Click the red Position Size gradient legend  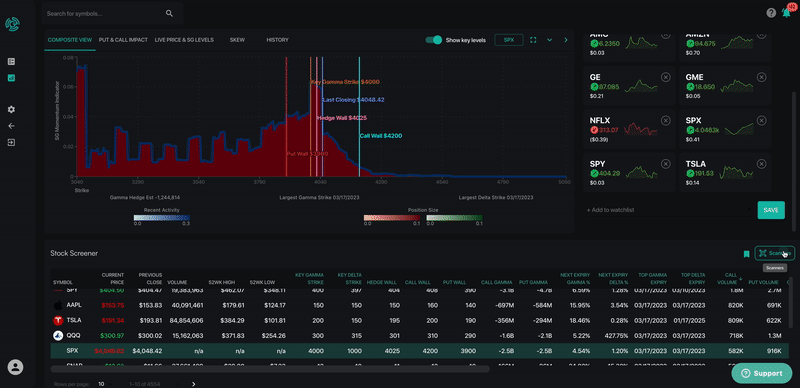click(x=391, y=217)
